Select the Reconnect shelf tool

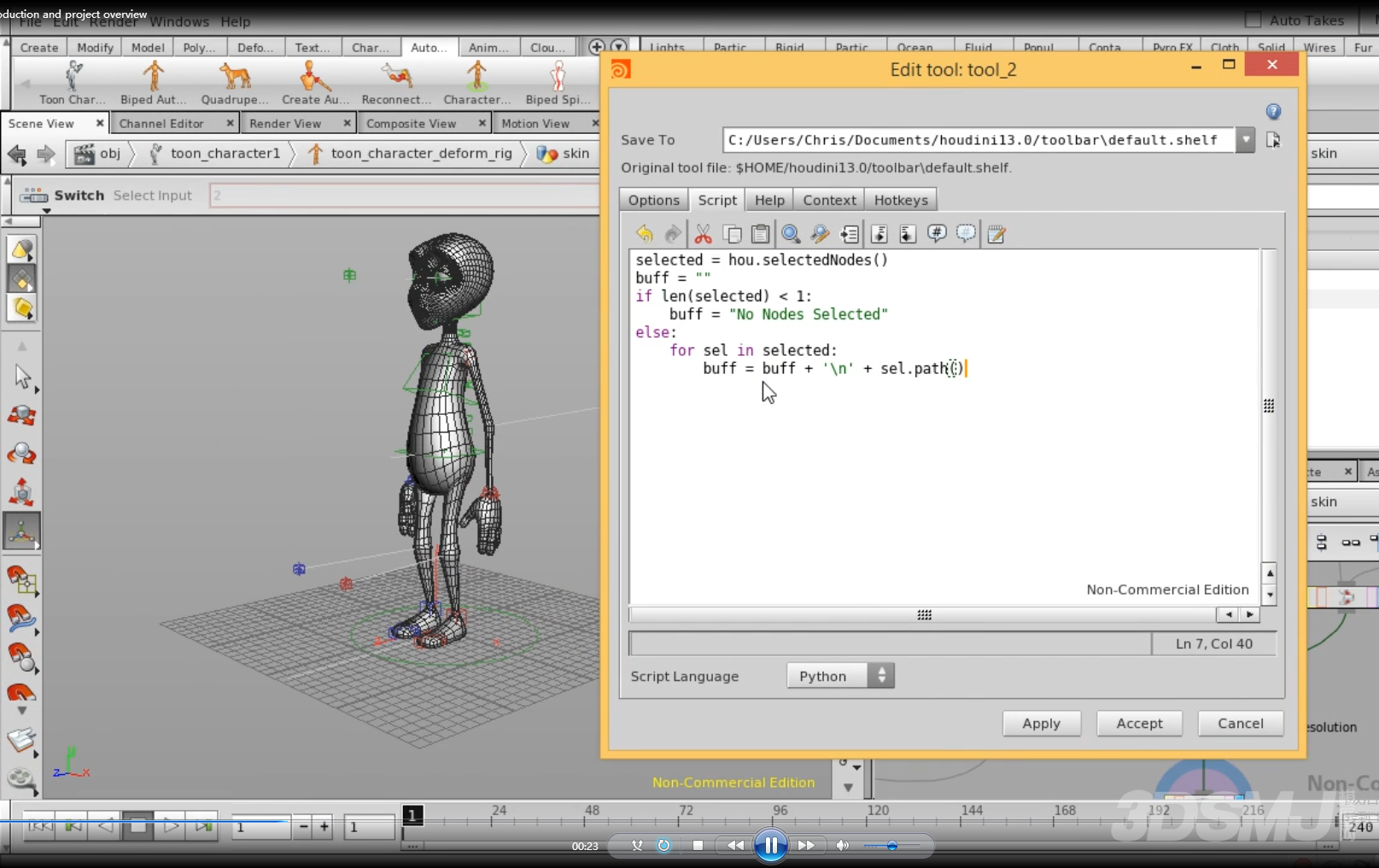pyautogui.click(x=396, y=83)
